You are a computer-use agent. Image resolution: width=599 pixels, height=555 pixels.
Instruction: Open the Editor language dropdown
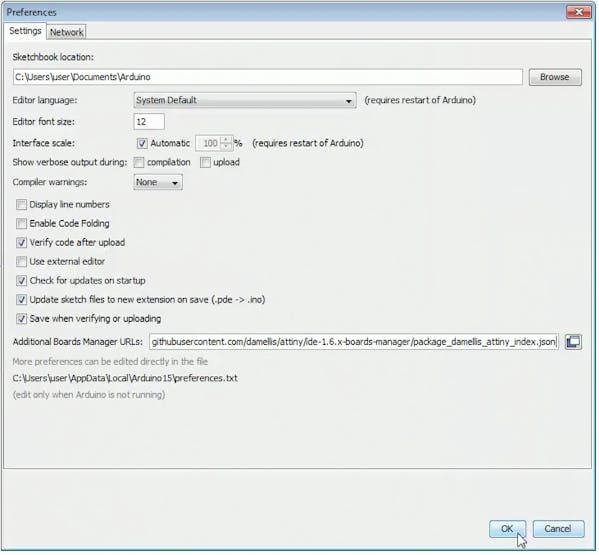pyautogui.click(x=245, y=100)
